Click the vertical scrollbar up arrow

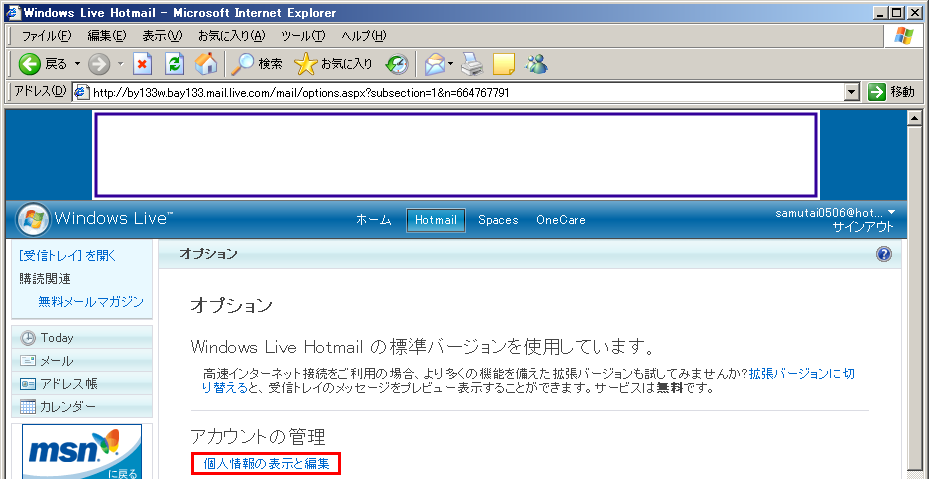click(x=914, y=117)
